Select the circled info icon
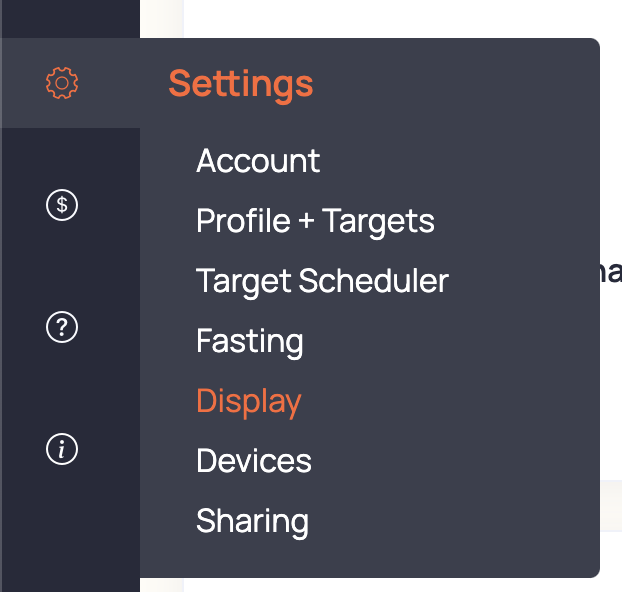622x592 pixels. (x=62, y=449)
